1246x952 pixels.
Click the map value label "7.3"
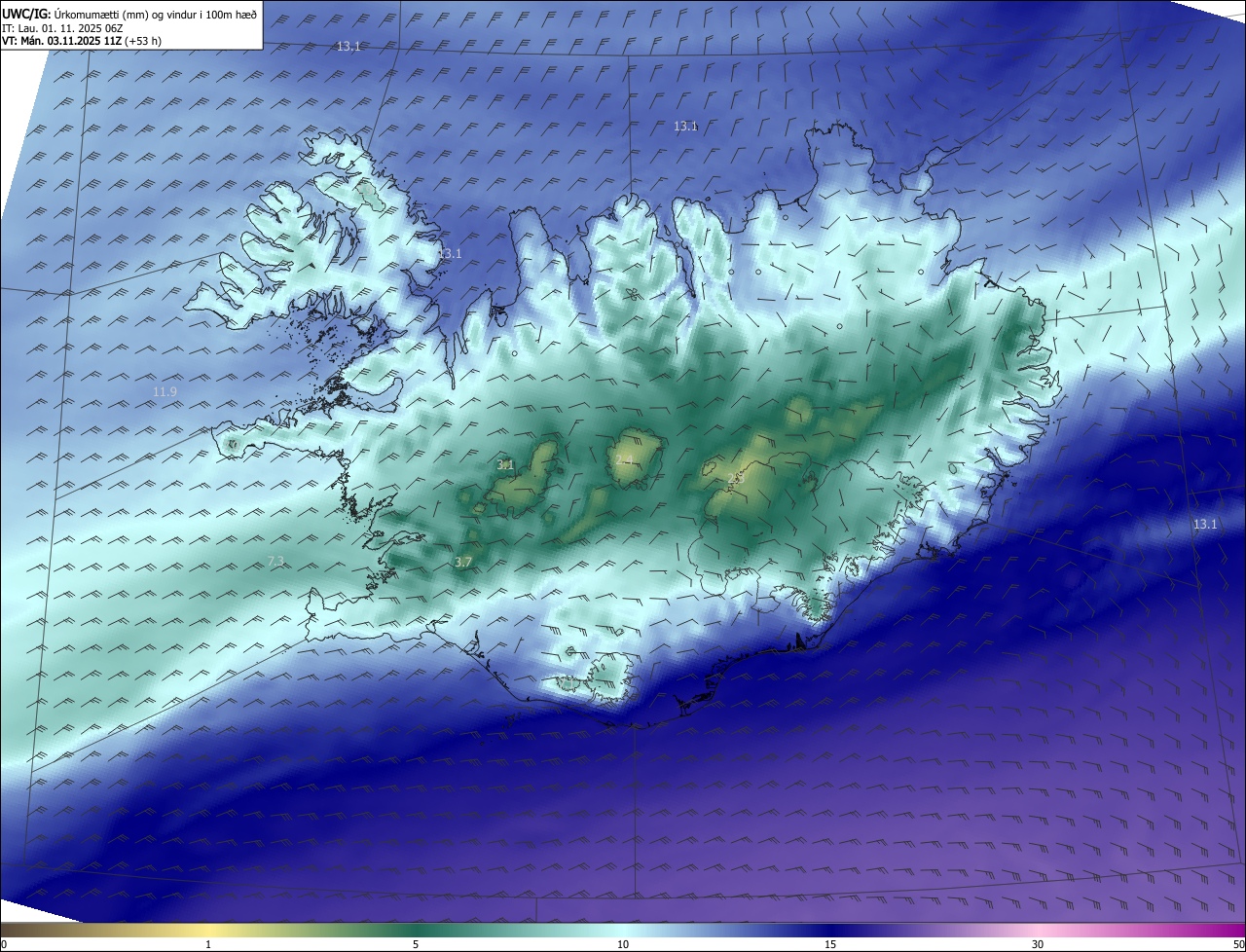click(x=275, y=561)
